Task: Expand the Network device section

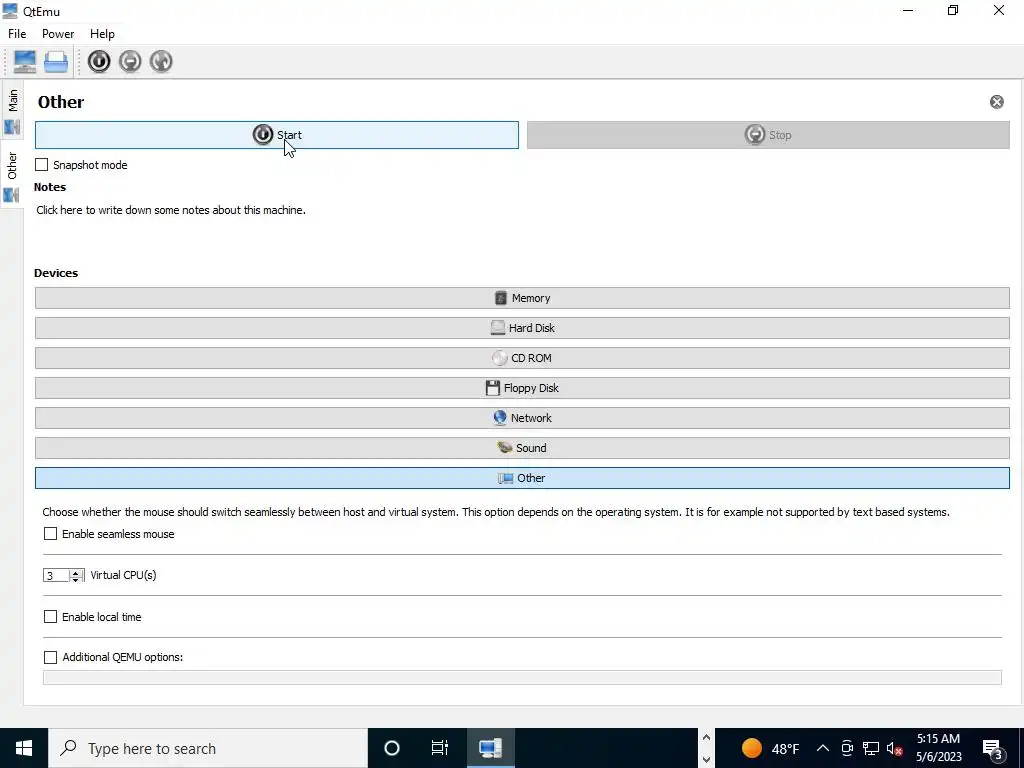Action: tap(522, 418)
